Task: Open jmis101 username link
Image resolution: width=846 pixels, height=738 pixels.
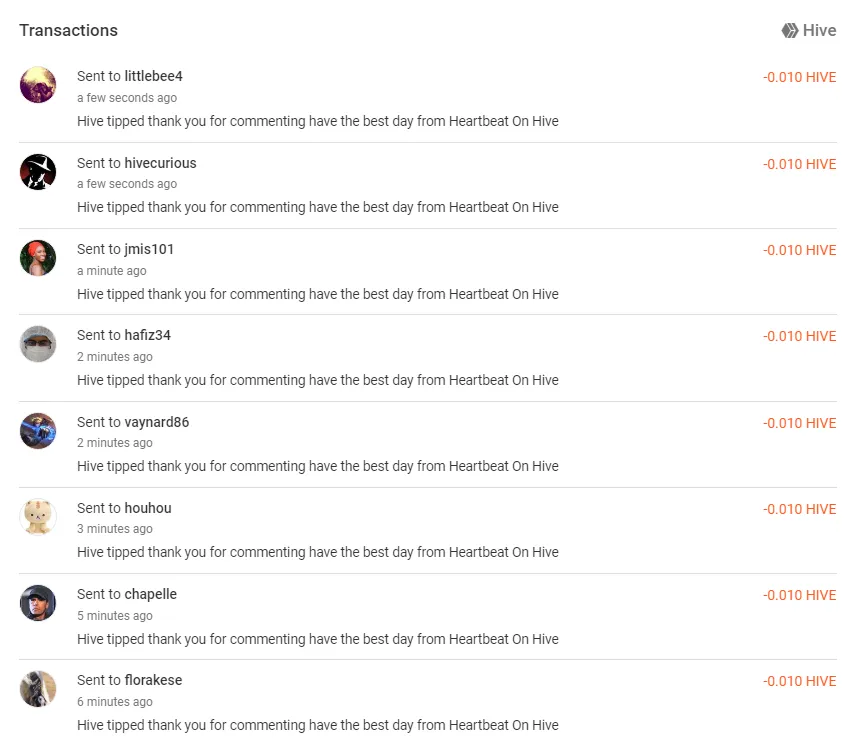Action: coord(149,249)
